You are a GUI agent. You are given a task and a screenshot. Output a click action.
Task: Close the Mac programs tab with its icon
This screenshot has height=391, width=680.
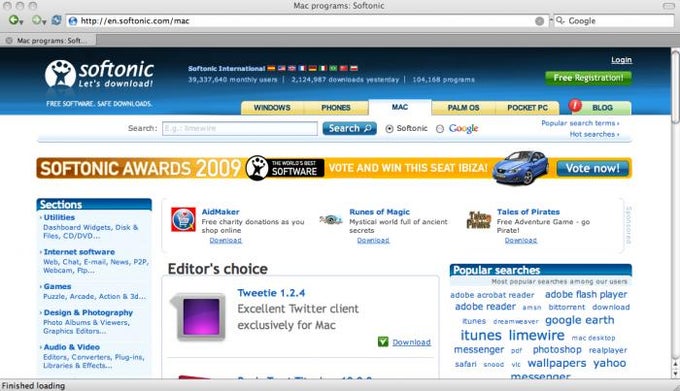(x=9, y=40)
